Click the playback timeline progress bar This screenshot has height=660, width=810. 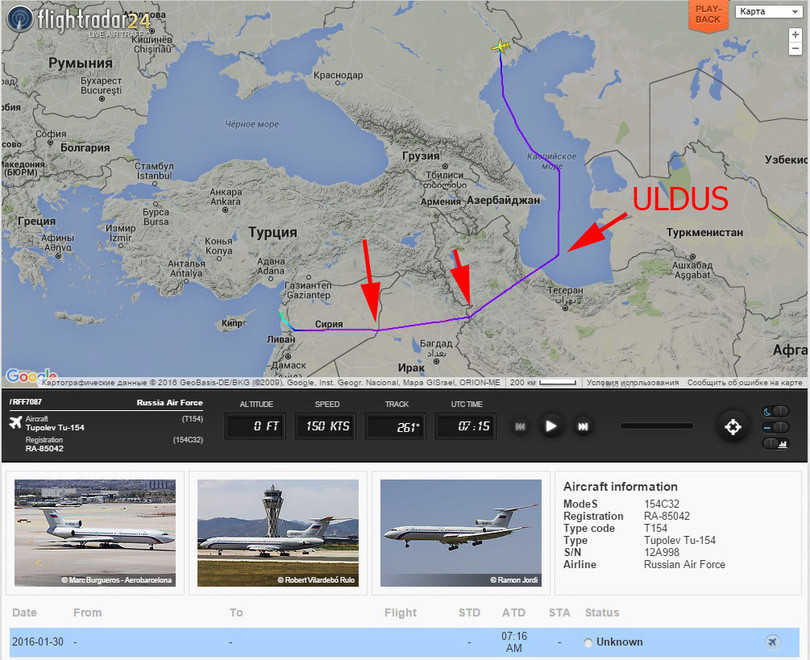pyautogui.click(x=657, y=426)
